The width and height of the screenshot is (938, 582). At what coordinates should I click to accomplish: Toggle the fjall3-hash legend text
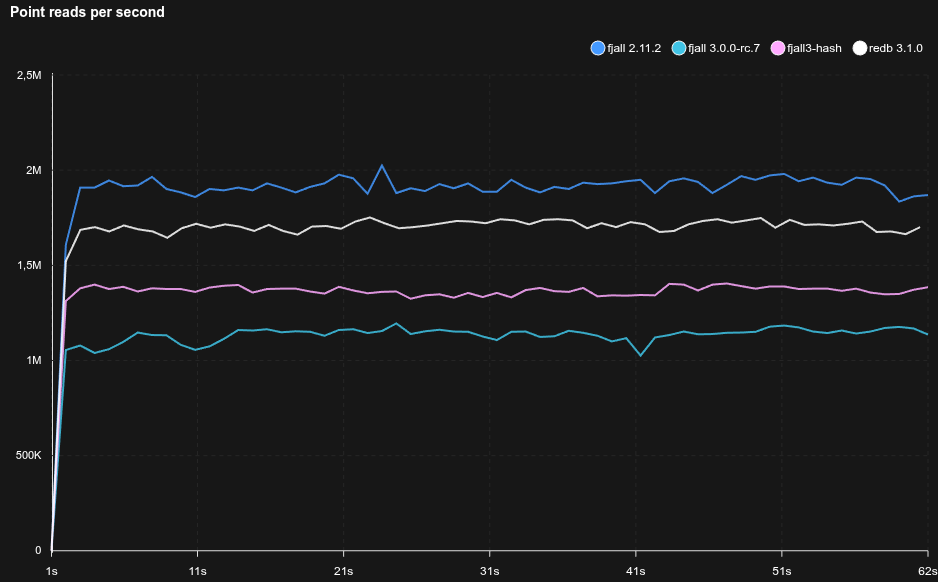pos(814,48)
